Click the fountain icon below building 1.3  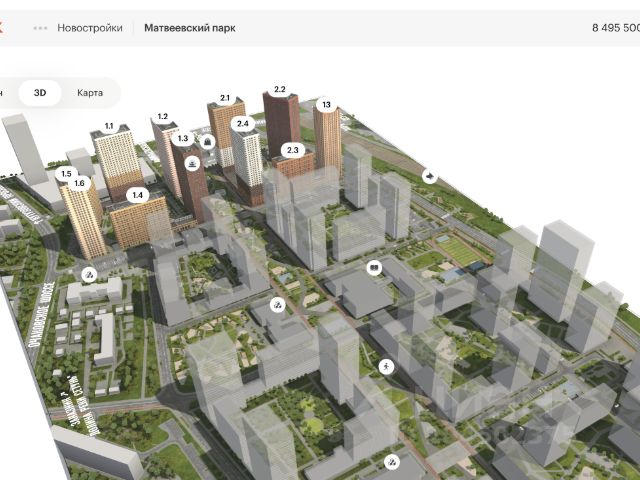tap(190, 163)
